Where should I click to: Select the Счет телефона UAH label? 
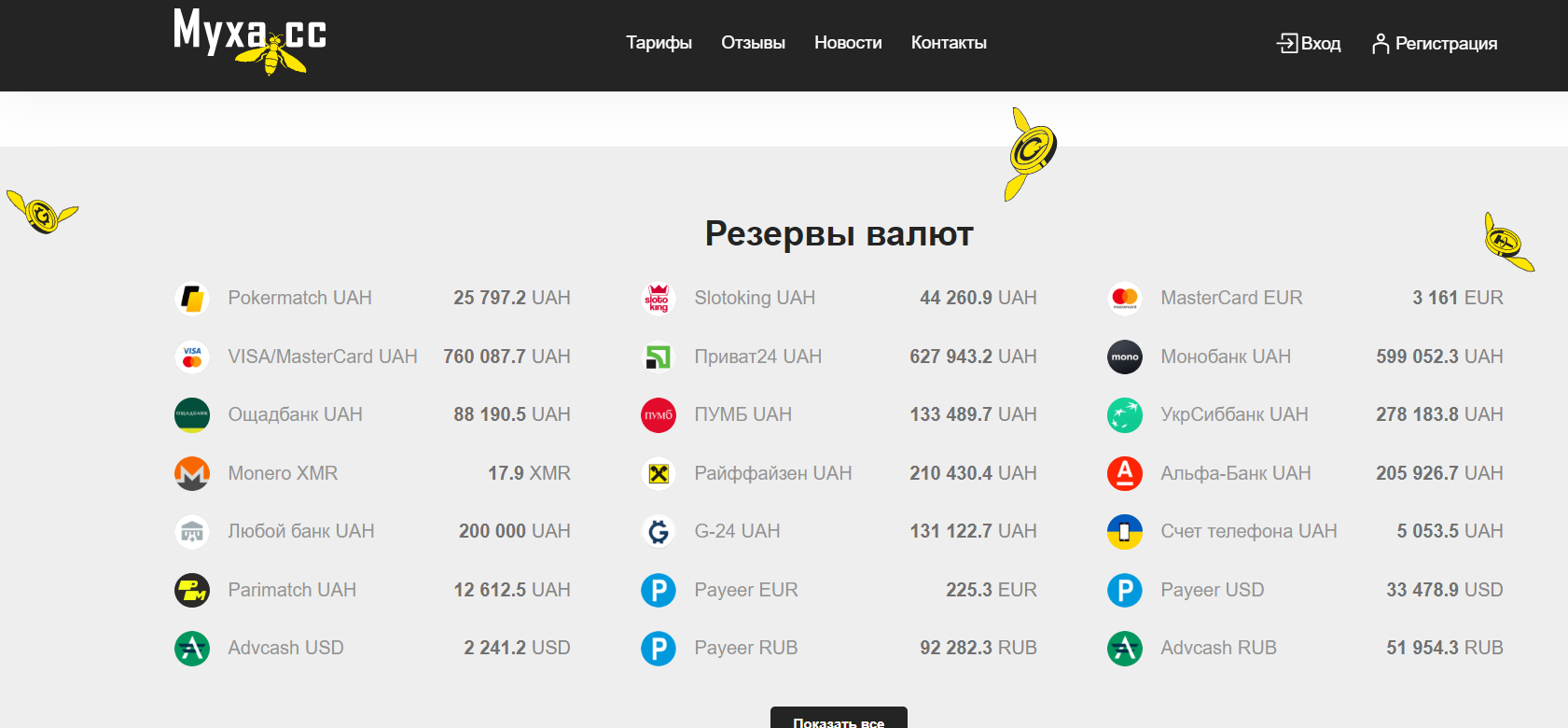pyautogui.click(x=1249, y=531)
